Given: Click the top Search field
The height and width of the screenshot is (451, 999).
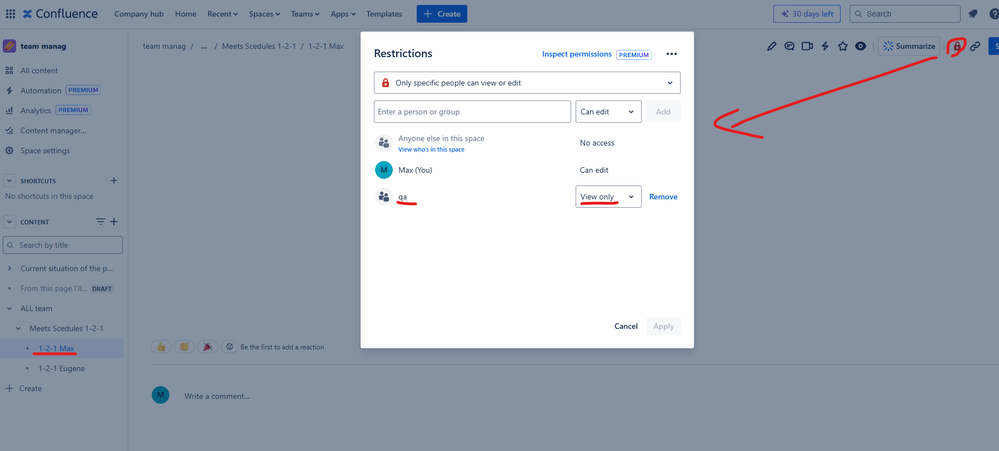Looking at the screenshot, I should pos(905,13).
